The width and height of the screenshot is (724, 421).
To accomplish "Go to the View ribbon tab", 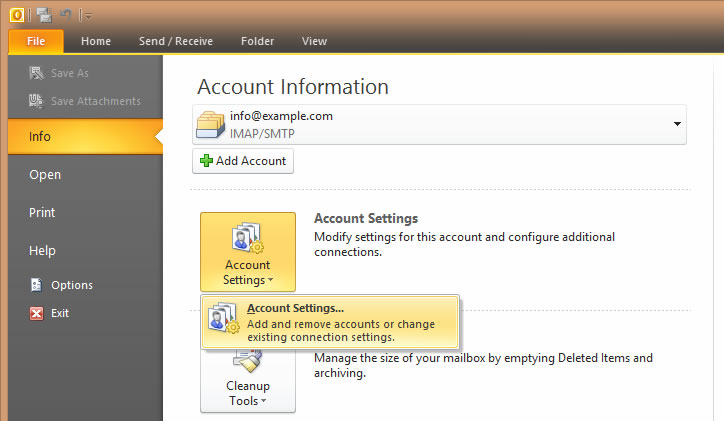I will click(314, 41).
